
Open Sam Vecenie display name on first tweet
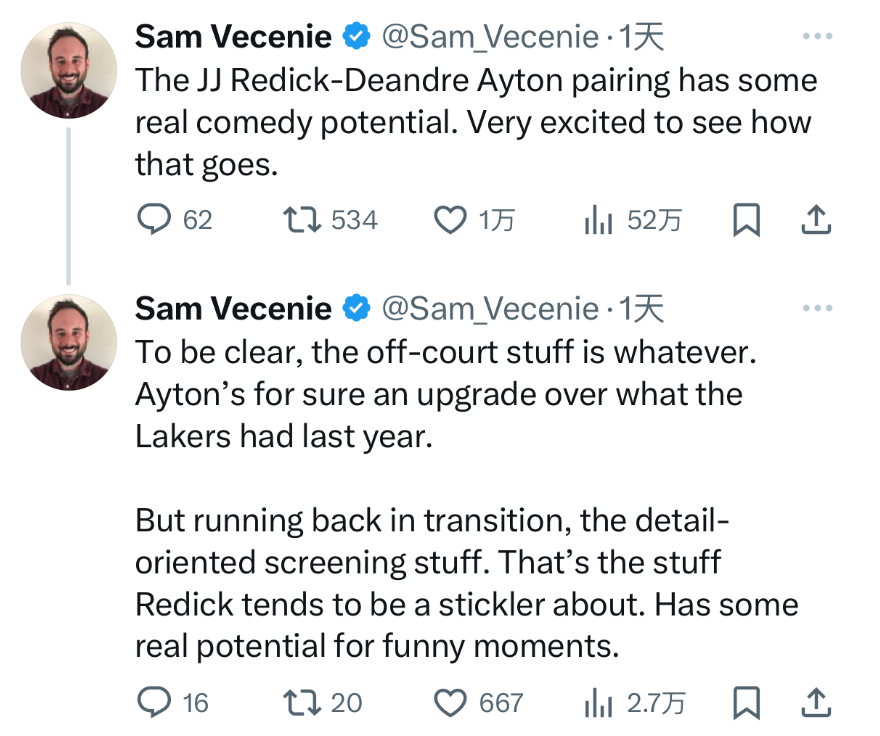point(233,38)
